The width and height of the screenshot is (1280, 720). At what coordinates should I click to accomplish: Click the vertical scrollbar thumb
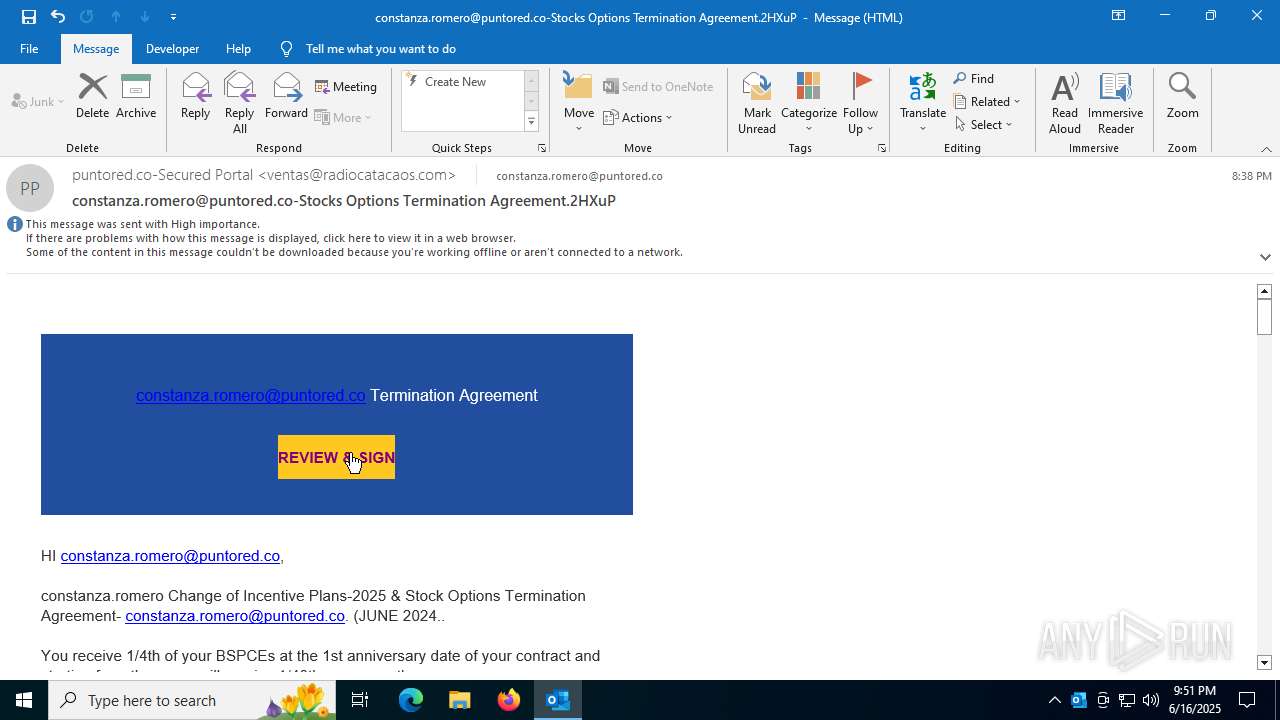(1265, 316)
